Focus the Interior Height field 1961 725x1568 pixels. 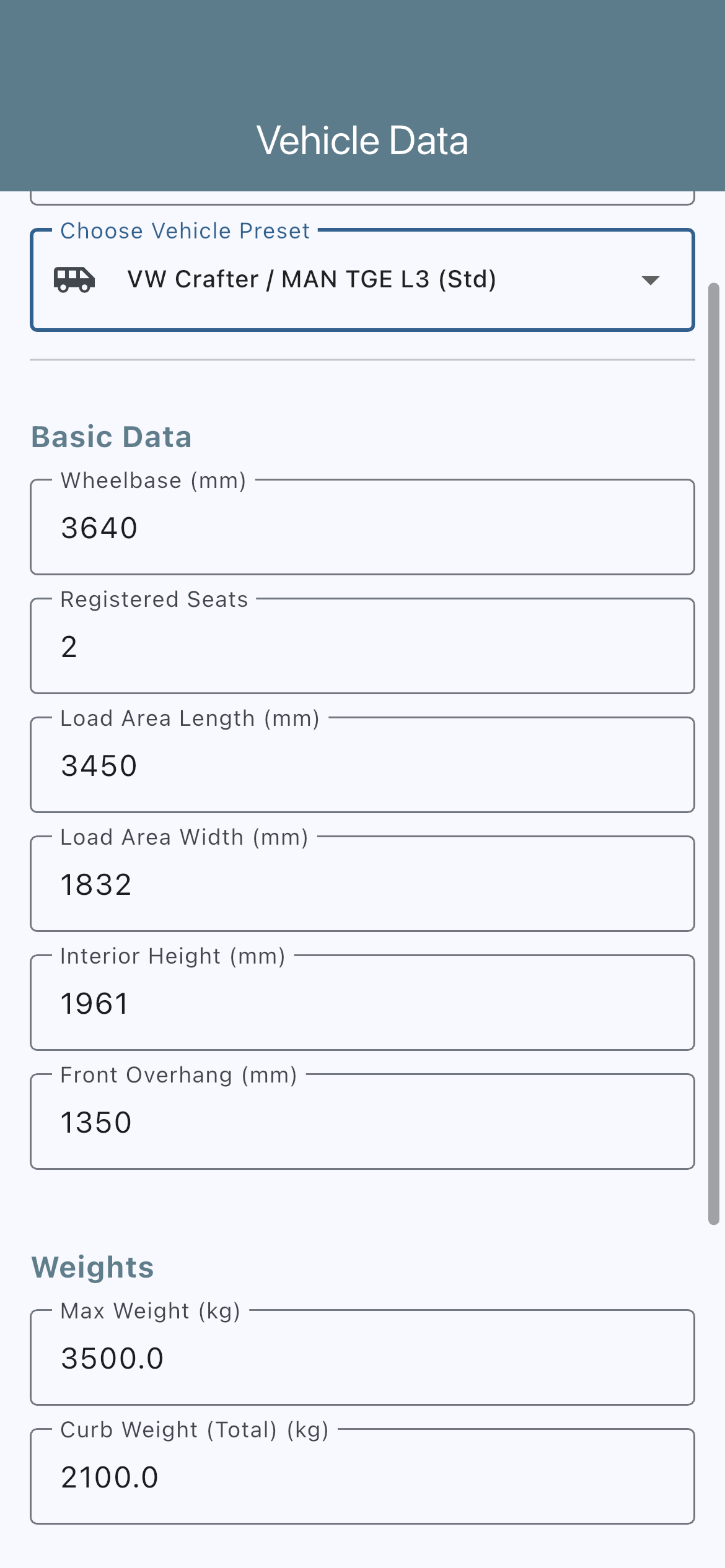pos(362,1003)
